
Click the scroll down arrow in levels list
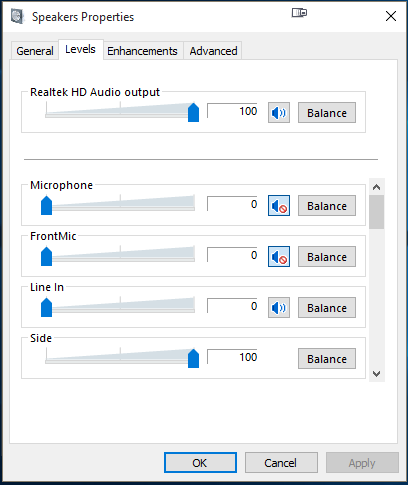pyautogui.click(x=377, y=374)
